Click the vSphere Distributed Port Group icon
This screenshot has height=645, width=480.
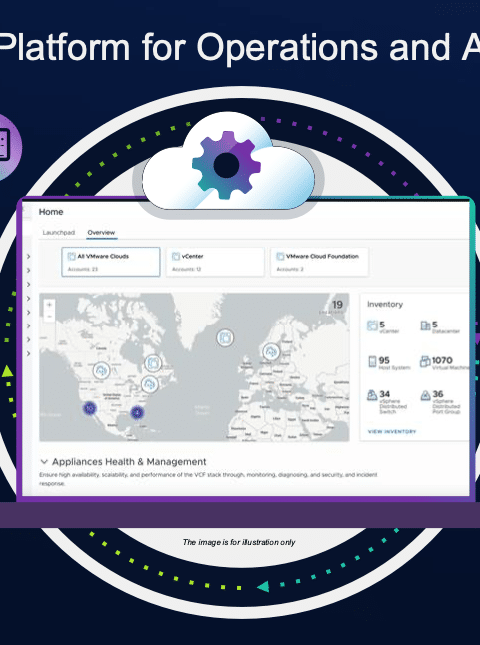coord(425,395)
